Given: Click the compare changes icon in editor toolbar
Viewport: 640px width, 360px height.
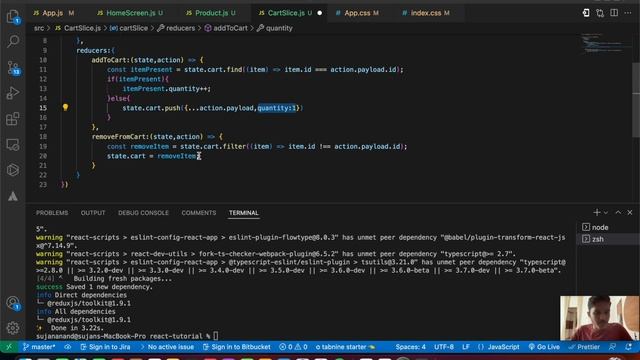Looking at the screenshot, I should (600, 13).
